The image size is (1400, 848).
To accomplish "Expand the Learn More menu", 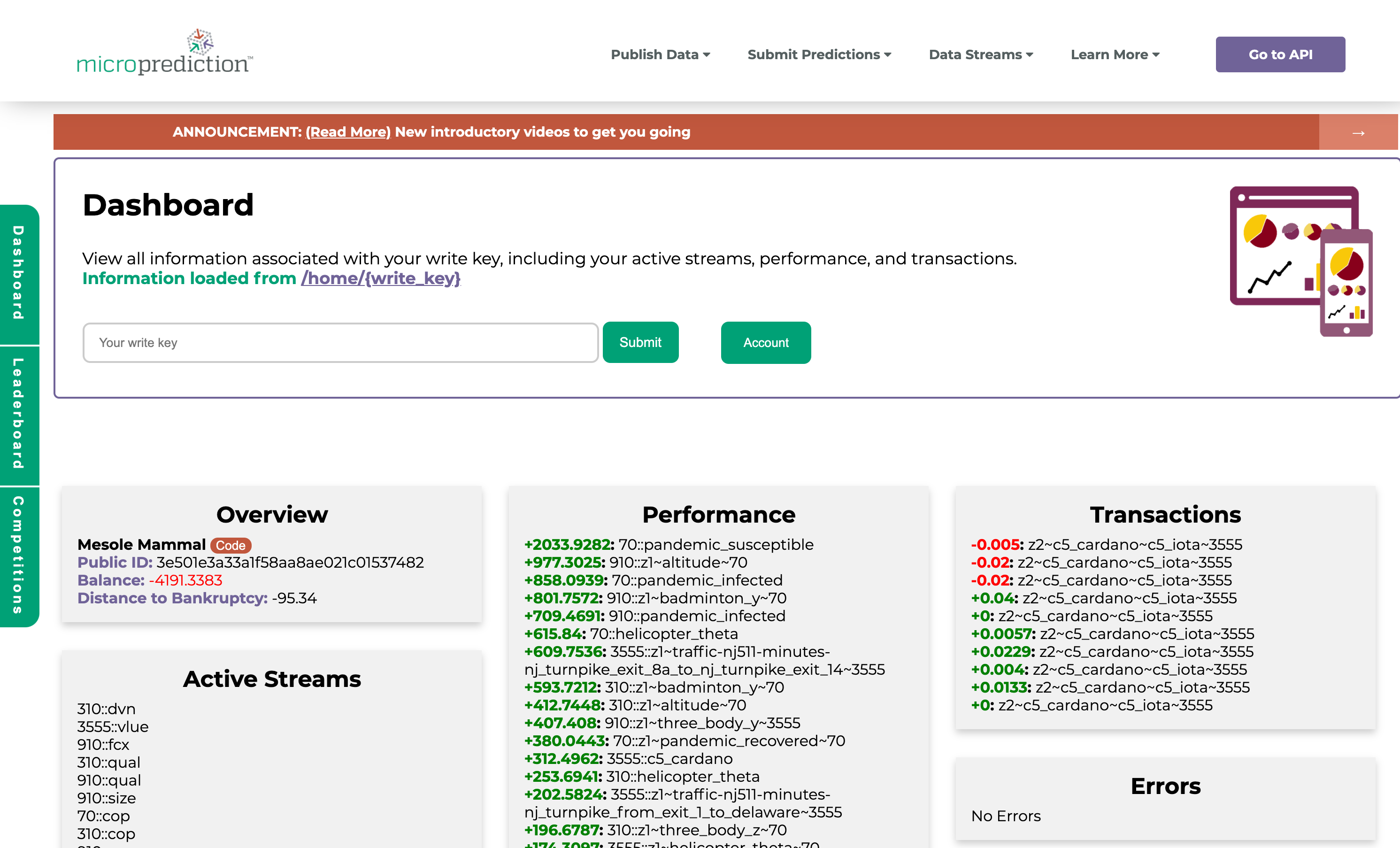I will [1115, 54].
